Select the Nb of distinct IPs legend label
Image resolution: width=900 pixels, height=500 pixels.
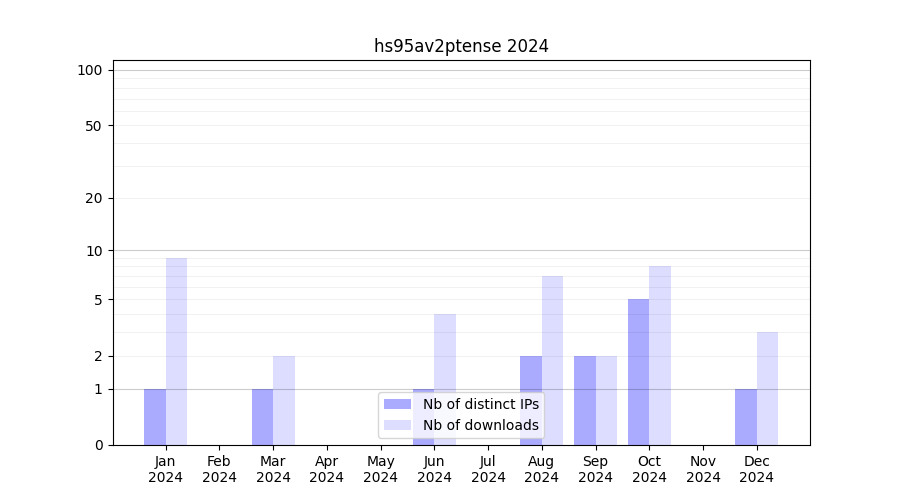point(480,404)
